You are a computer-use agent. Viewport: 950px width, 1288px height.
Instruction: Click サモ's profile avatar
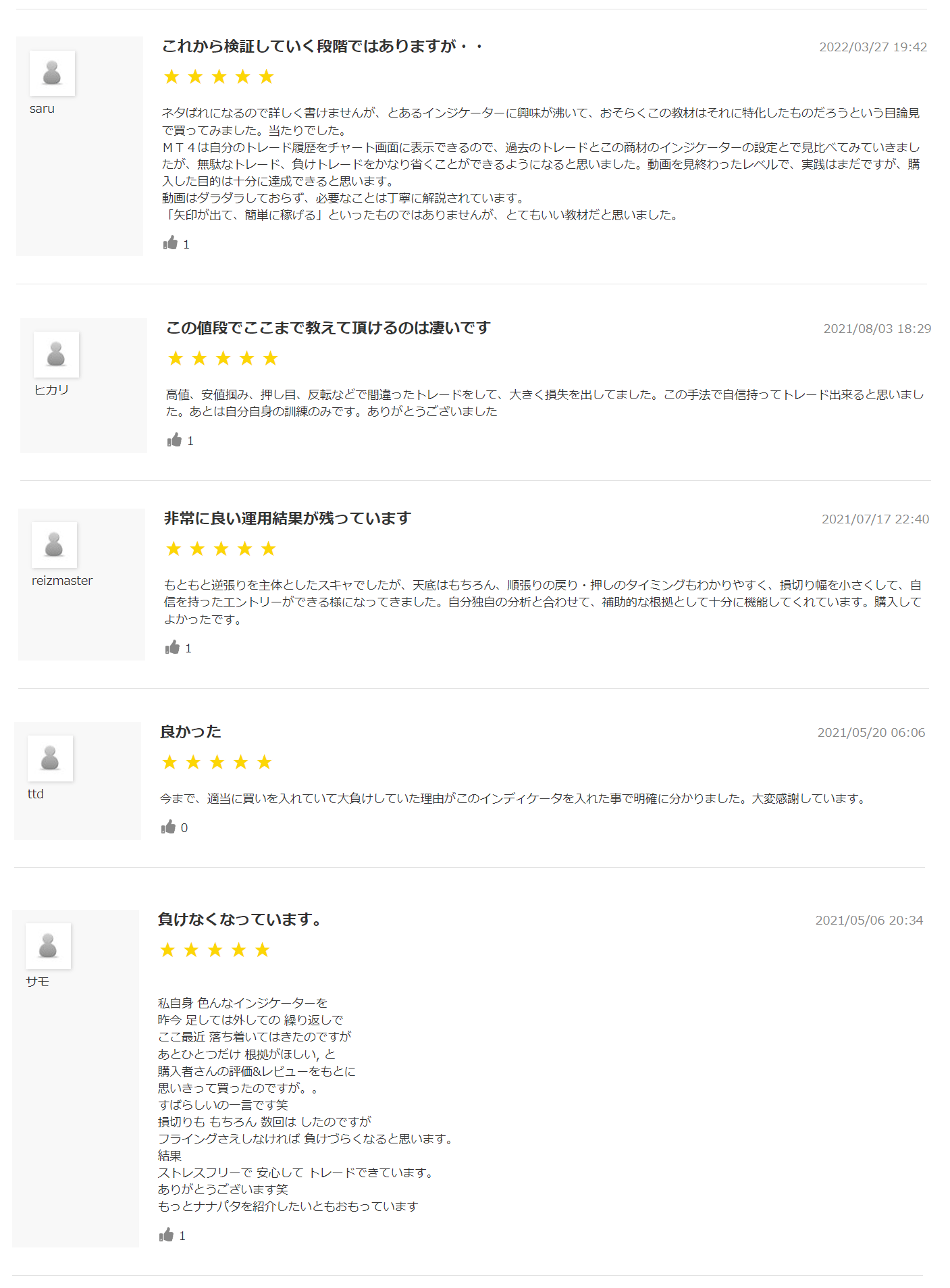point(48,946)
